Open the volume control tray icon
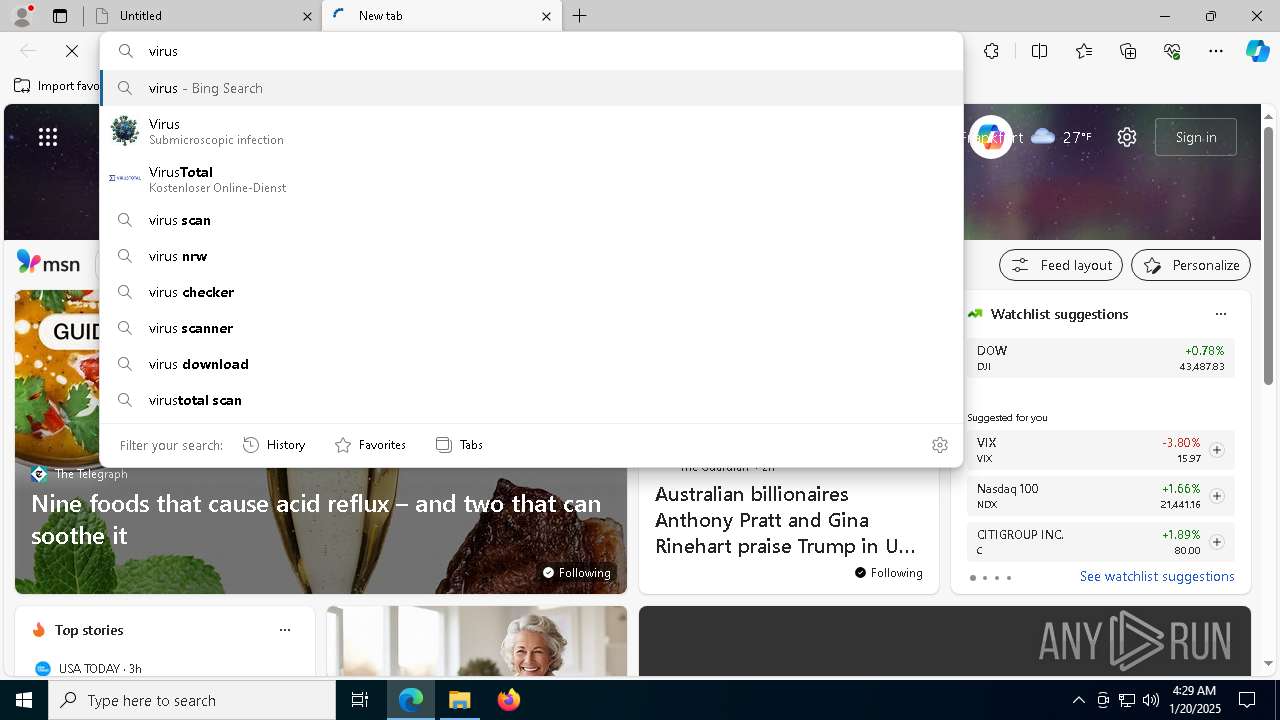The height and width of the screenshot is (720, 1280). coord(1151,700)
